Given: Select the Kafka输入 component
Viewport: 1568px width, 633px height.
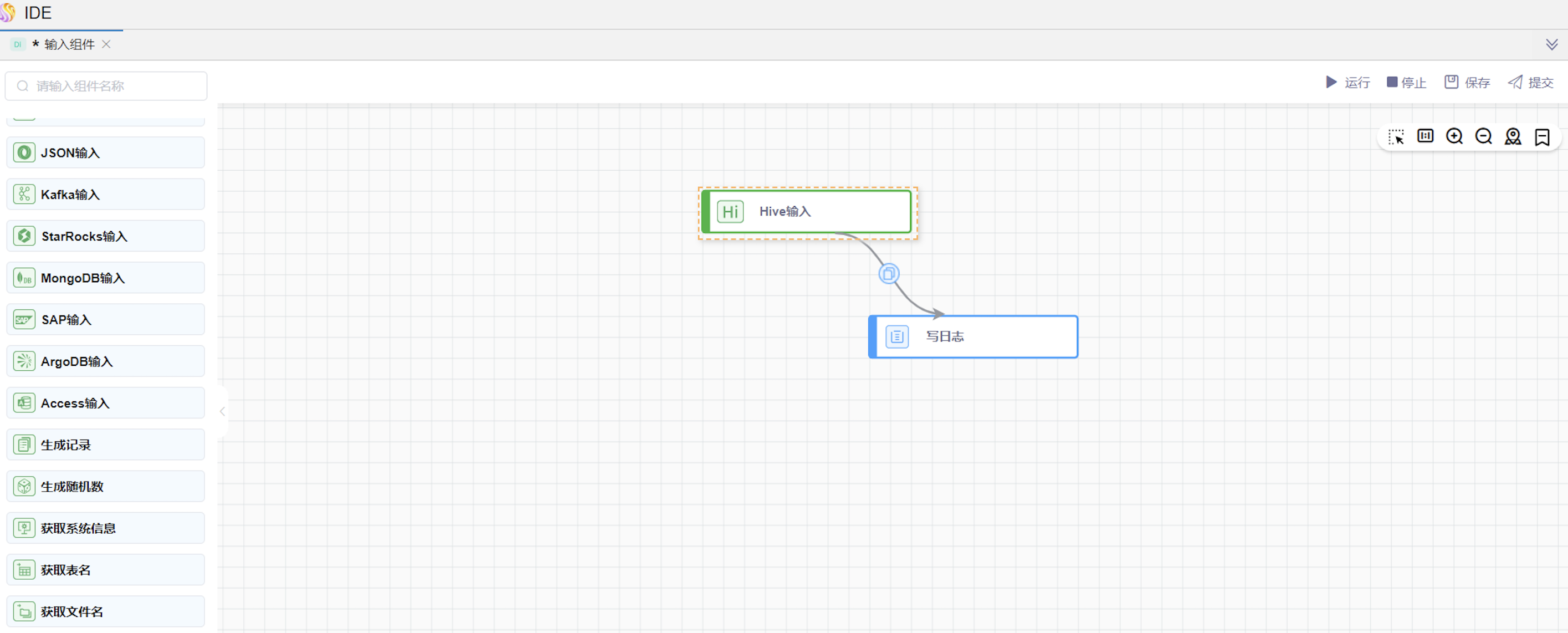Looking at the screenshot, I should point(105,195).
